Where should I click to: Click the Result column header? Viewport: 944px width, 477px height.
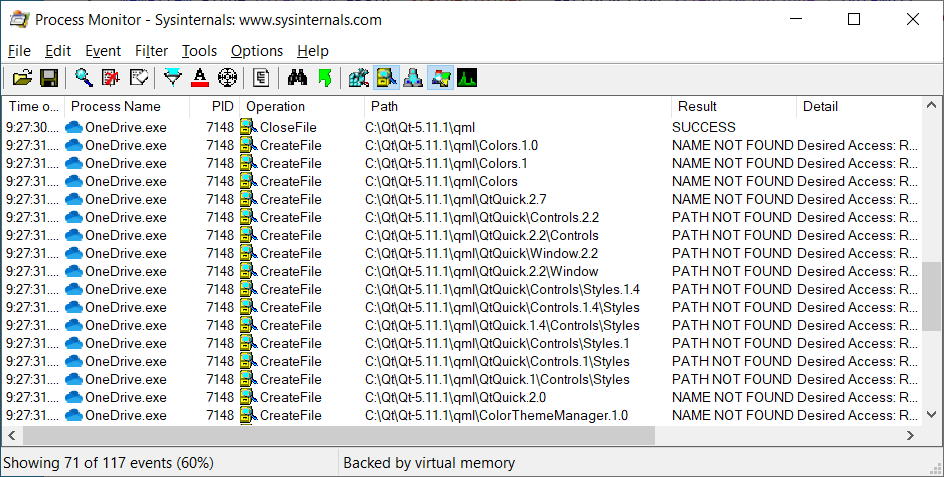[x=734, y=107]
